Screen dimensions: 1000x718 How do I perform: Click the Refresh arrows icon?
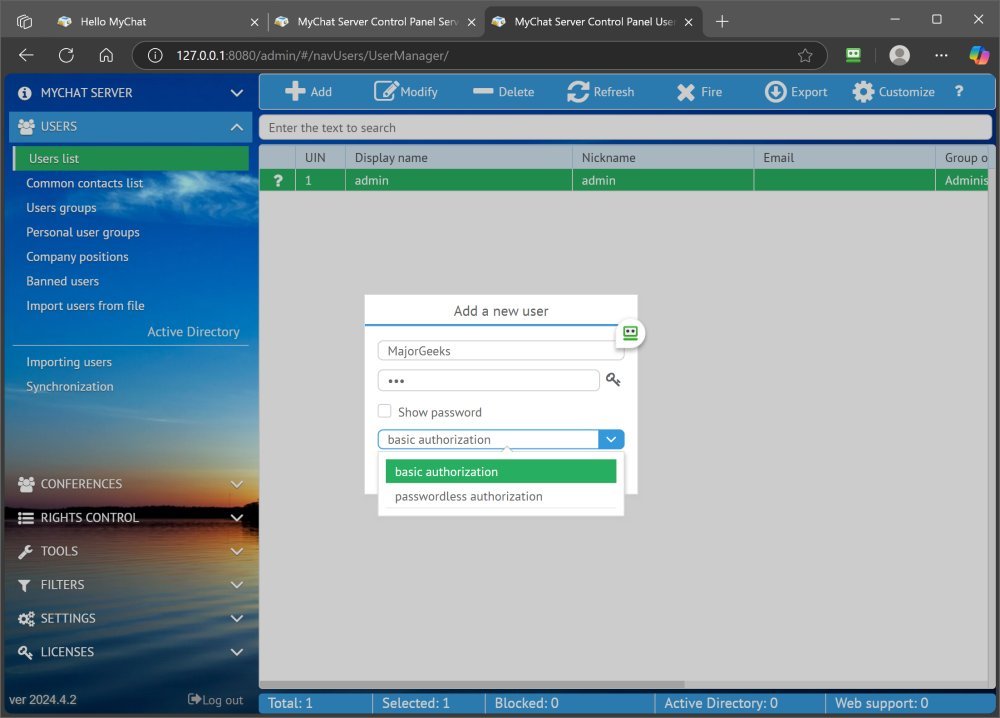578,91
